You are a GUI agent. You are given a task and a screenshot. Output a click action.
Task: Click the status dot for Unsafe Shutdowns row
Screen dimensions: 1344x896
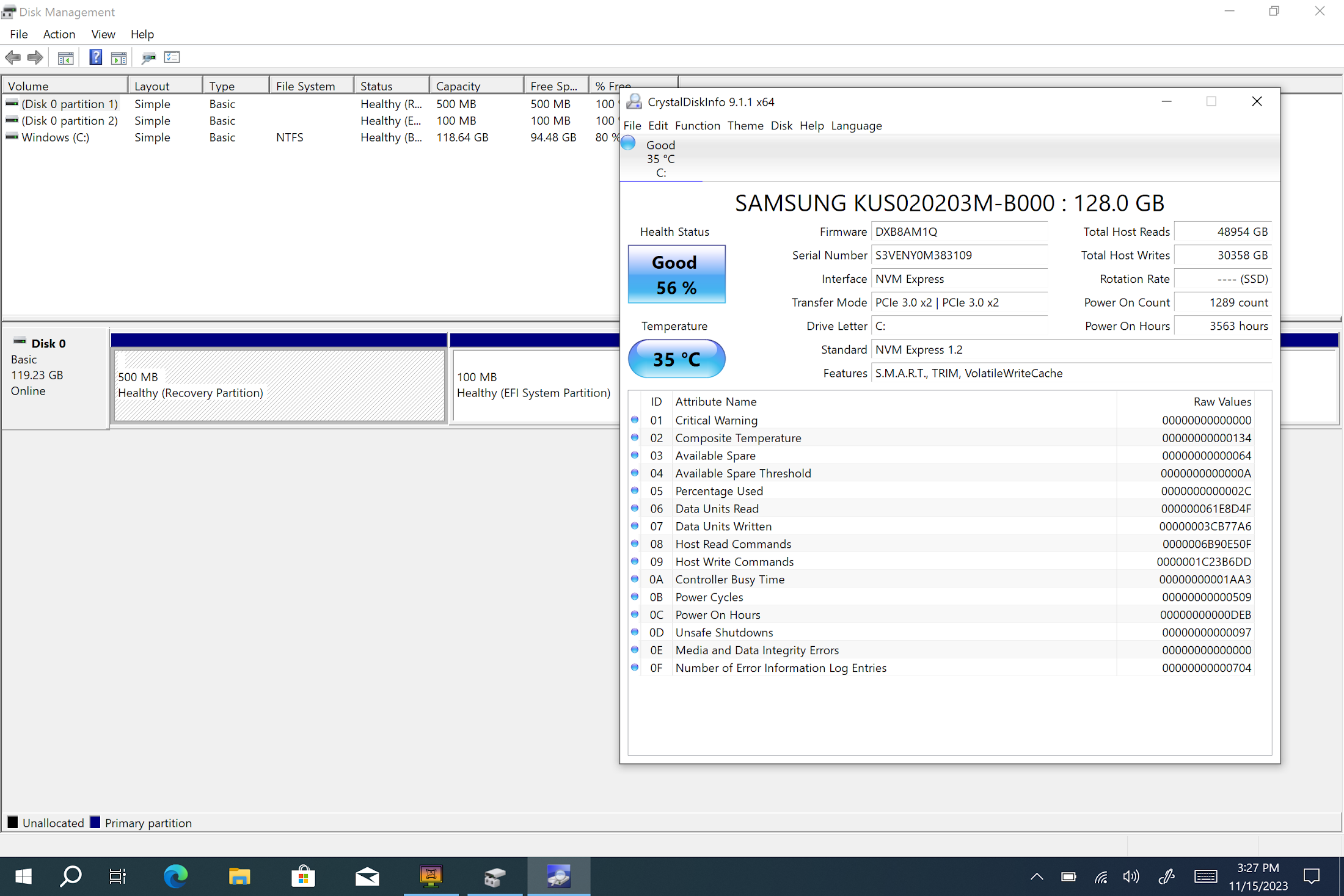[x=635, y=632]
